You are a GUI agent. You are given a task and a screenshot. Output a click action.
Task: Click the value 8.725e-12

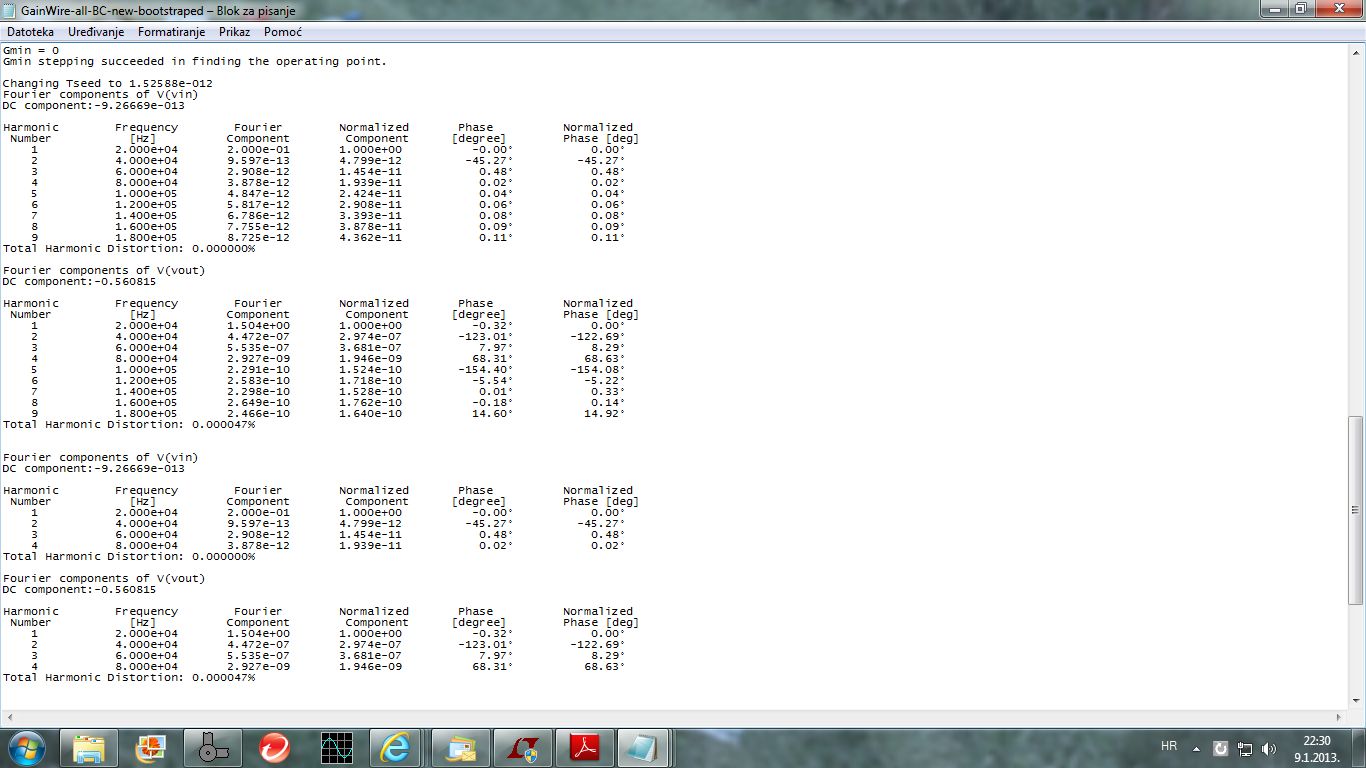pos(258,237)
